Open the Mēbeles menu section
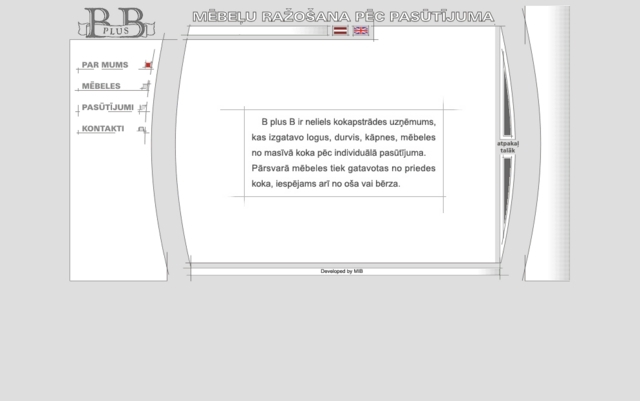The width and height of the screenshot is (640, 401). click(101, 86)
